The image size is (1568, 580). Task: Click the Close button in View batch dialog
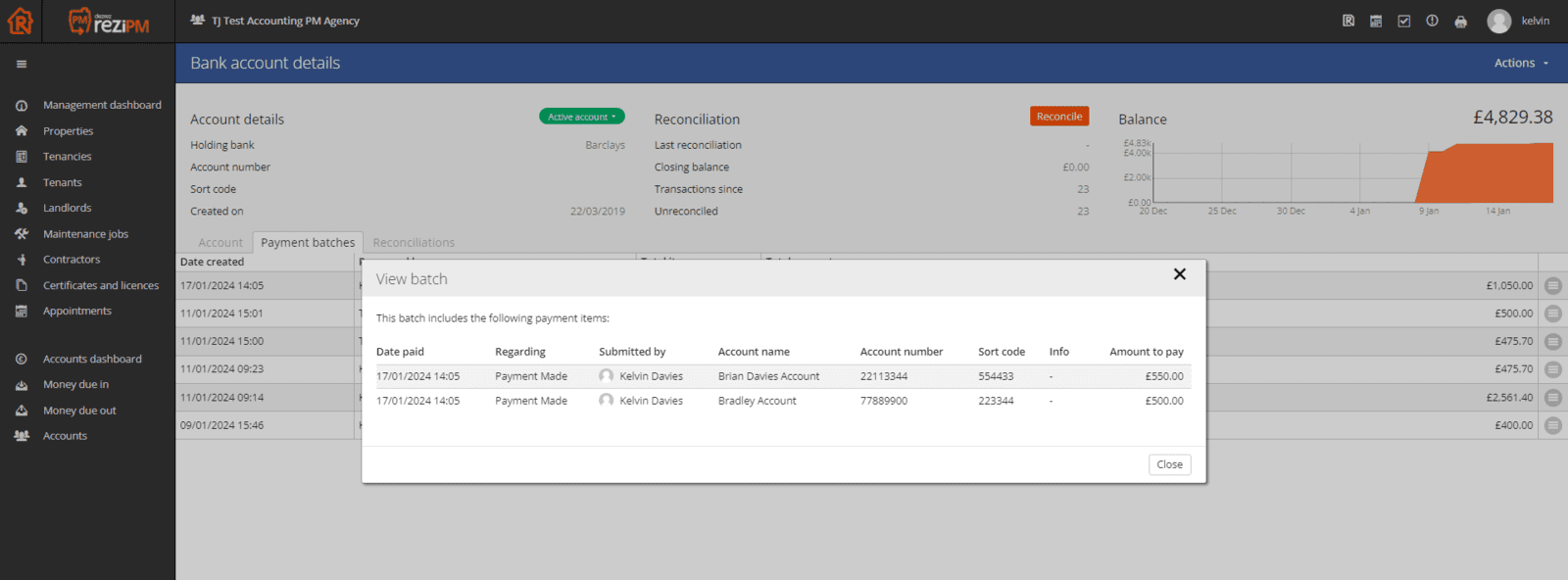(1170, 464)
